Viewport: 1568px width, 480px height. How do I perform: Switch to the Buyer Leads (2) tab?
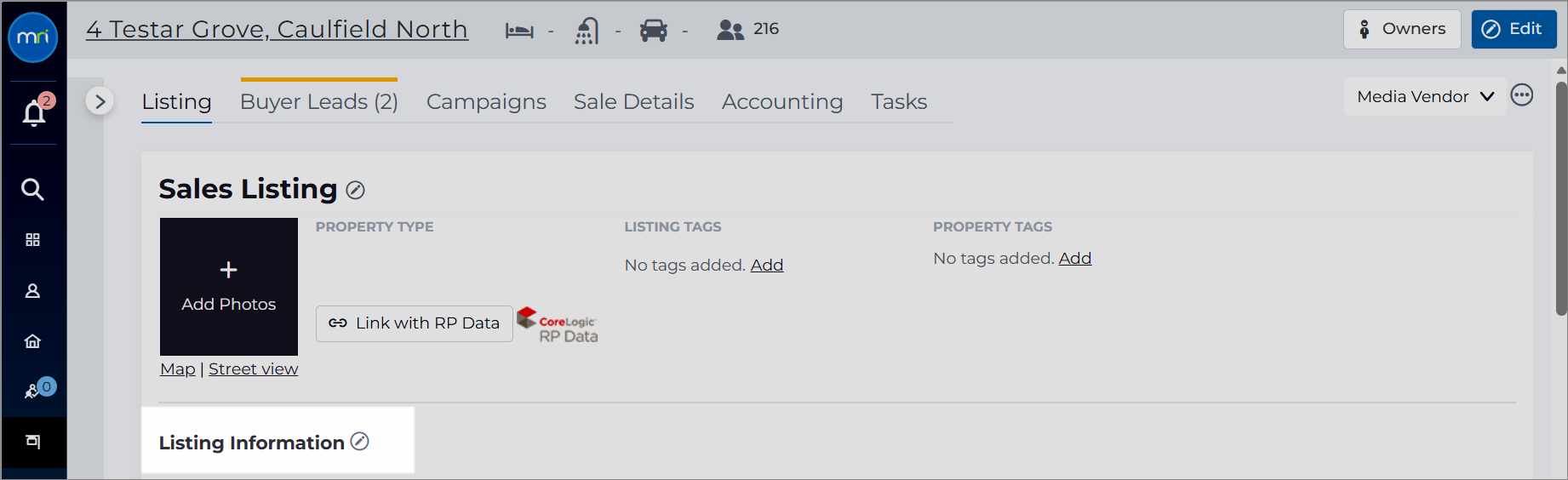tap(319, 102)
